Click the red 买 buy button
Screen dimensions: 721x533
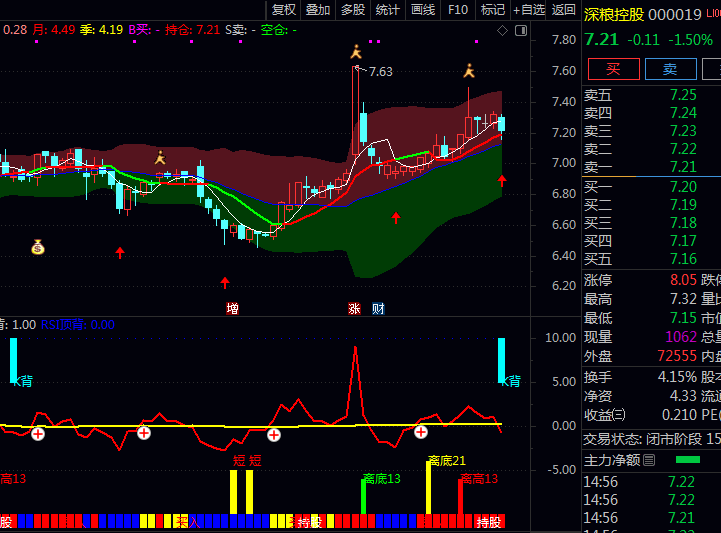point(613,69)
